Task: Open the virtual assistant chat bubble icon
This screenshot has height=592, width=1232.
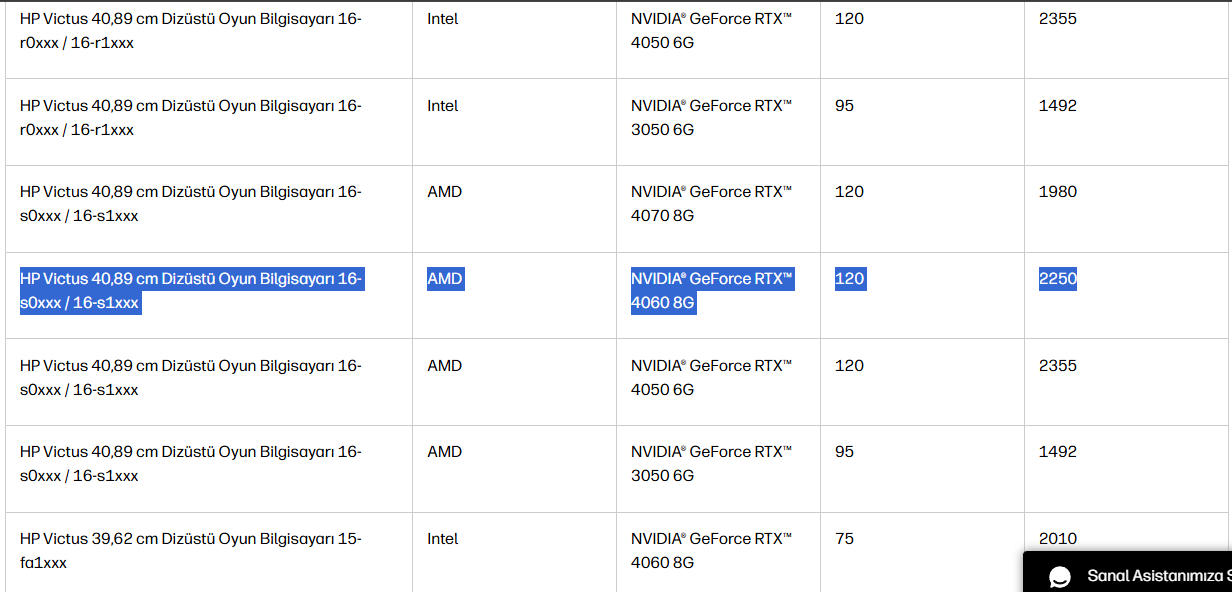Action: [x=1060, y=577]
